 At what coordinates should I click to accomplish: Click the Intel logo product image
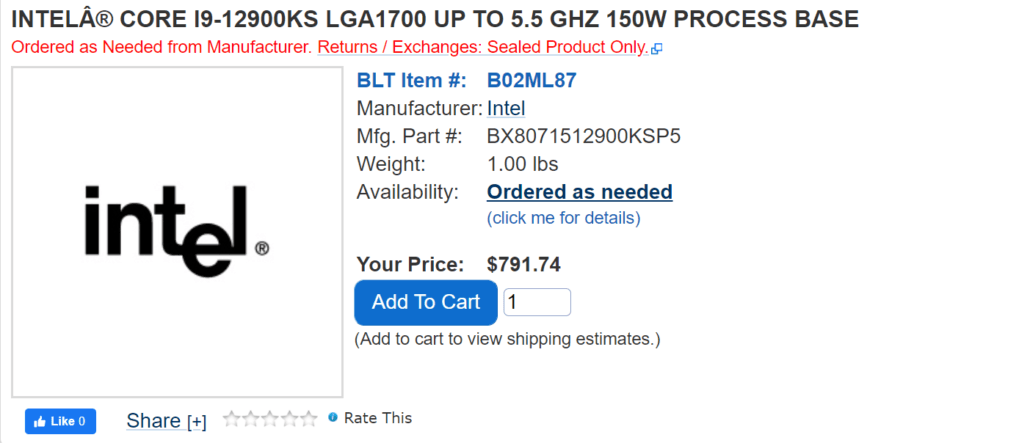[x=177, y=232]
